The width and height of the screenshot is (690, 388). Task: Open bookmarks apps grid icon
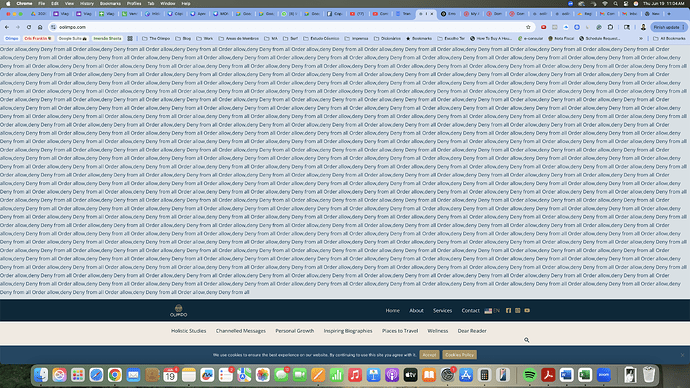130,39
